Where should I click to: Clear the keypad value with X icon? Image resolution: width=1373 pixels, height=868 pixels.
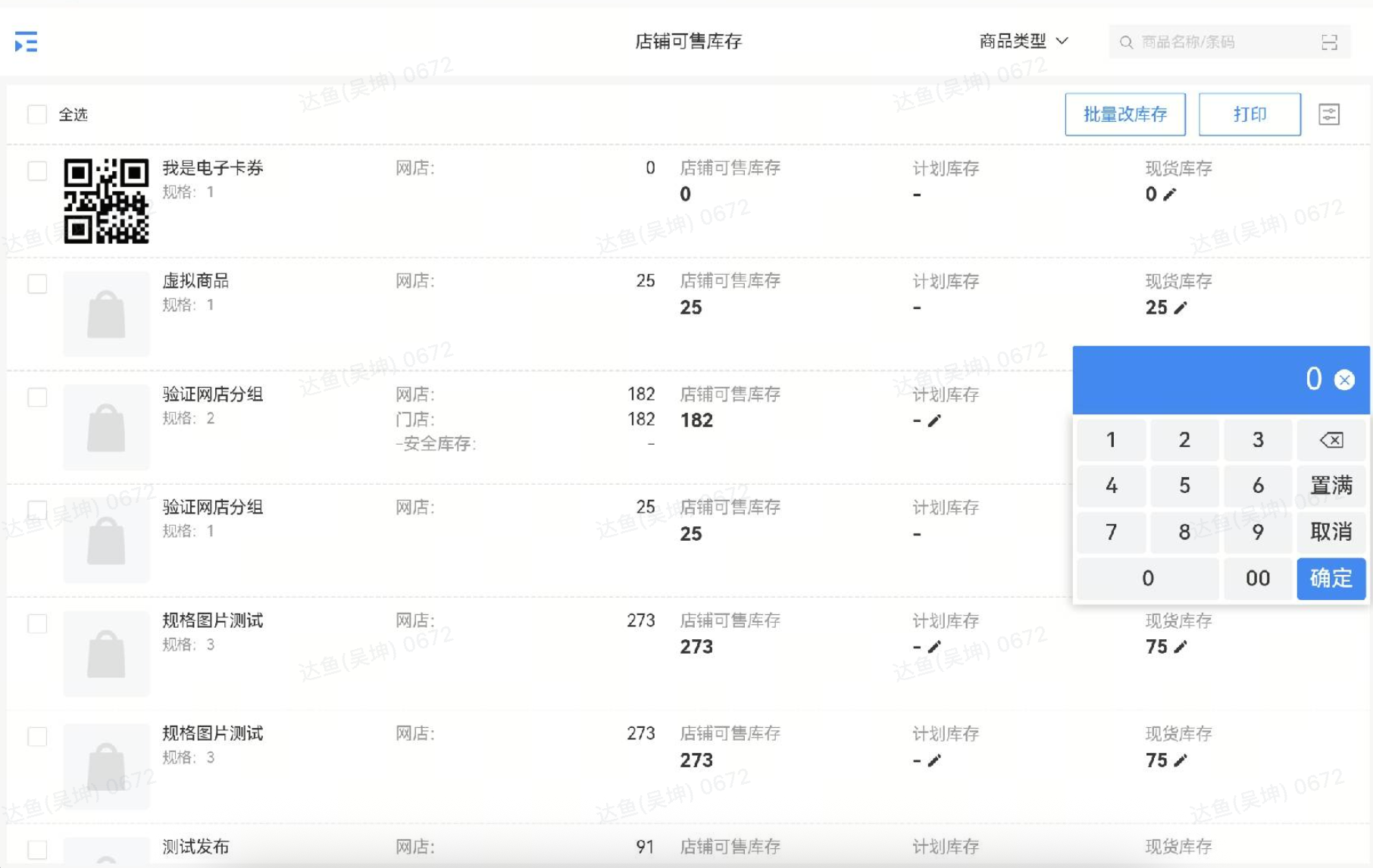[x=1344, y=379]
